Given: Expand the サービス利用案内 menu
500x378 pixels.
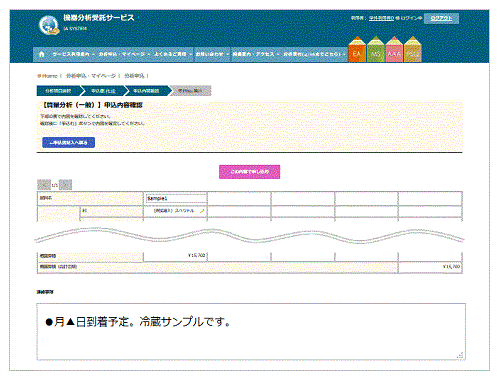Looking at the screenshot, I should point(73,54).
